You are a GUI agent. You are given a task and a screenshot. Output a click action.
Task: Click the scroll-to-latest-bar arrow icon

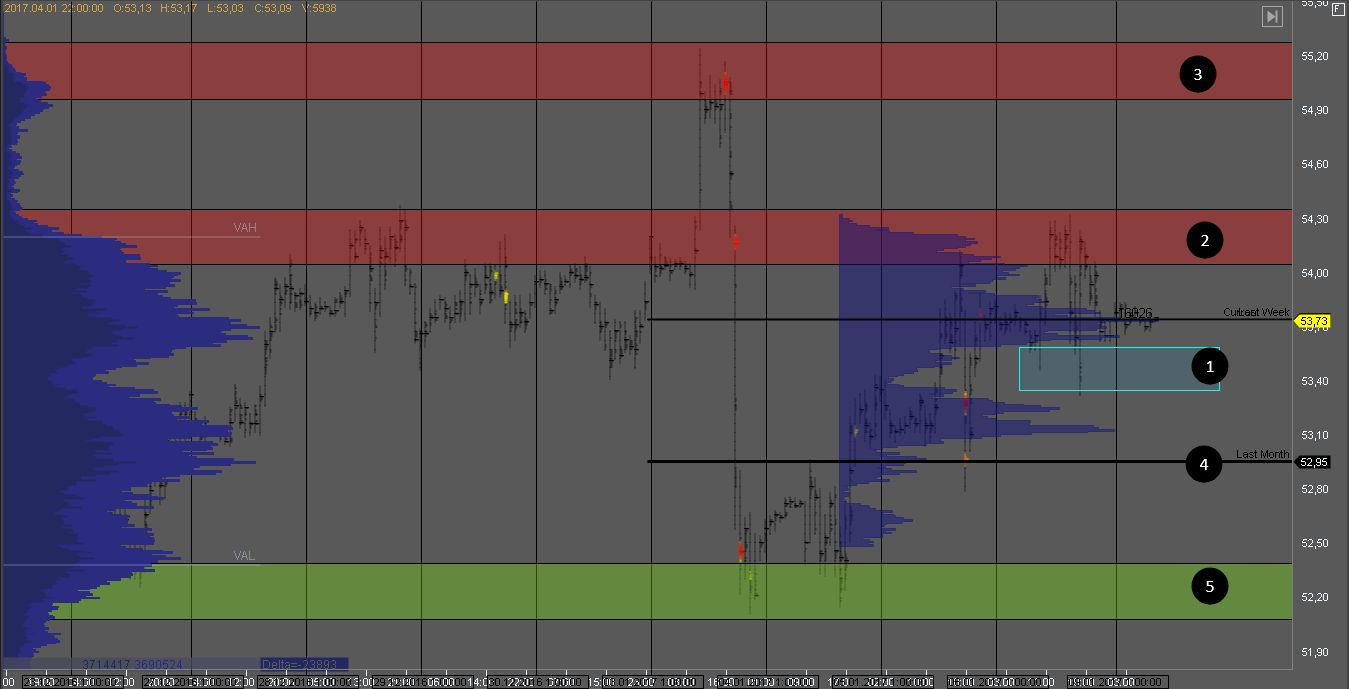pos(1272,16)
